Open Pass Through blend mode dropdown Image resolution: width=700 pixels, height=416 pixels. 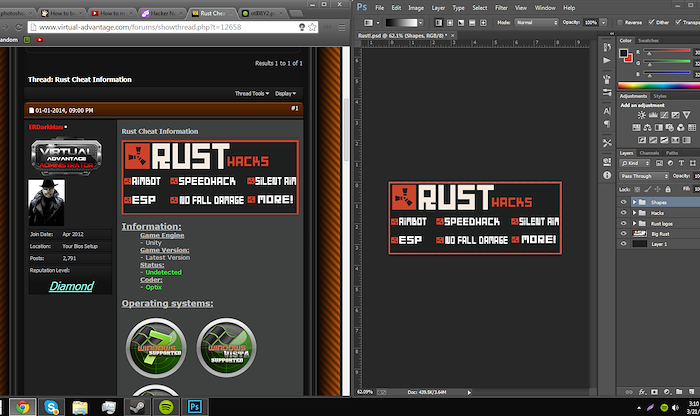[644, 176]
